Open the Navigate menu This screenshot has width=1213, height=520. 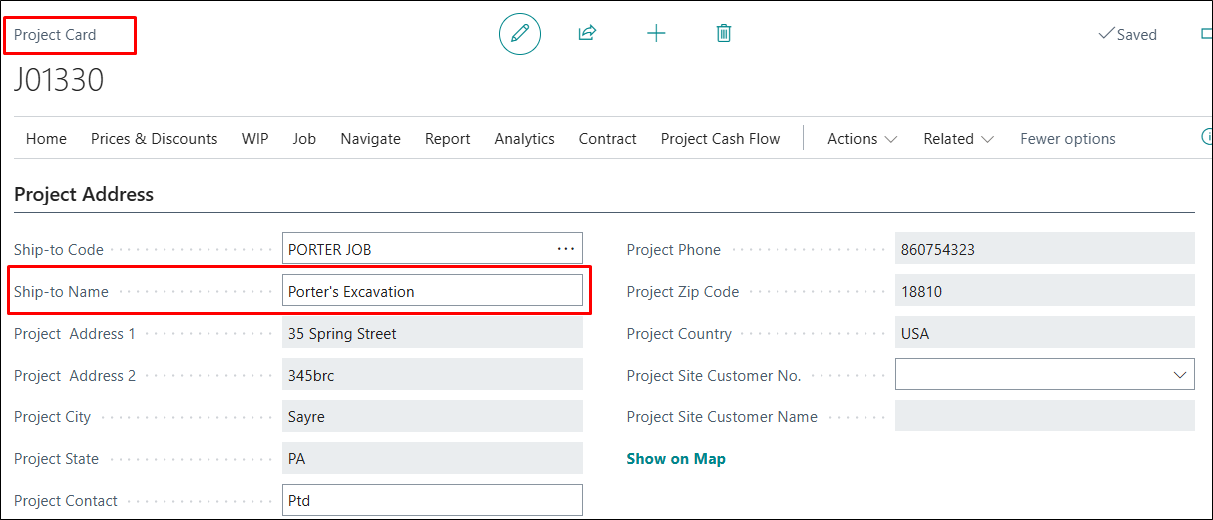tap(370, 139)
